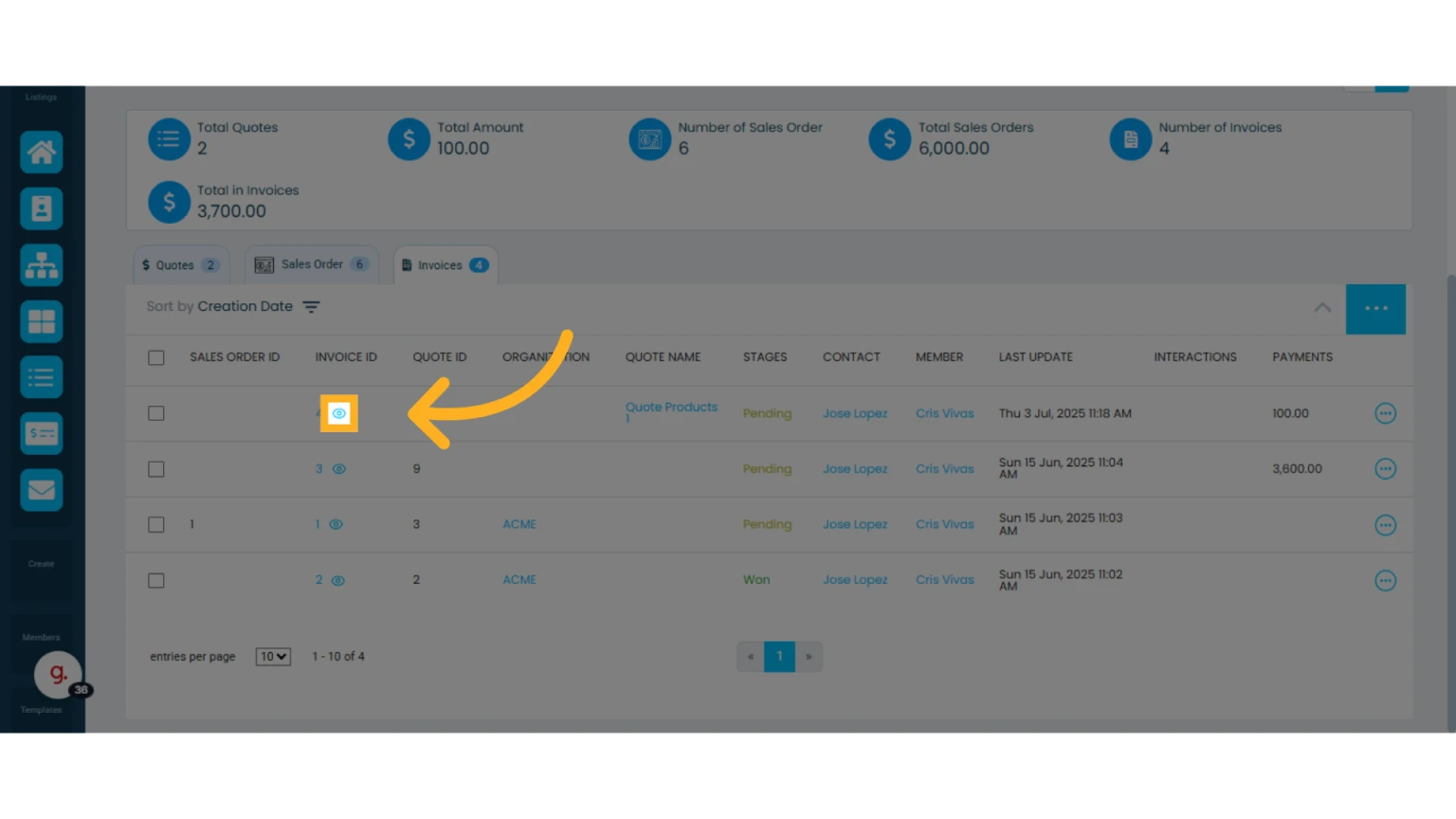Image resolution: width=1456 pixels, height=819 pixels.
Task: Click the Total Sales Orders dollar icon
Action: 890,139
